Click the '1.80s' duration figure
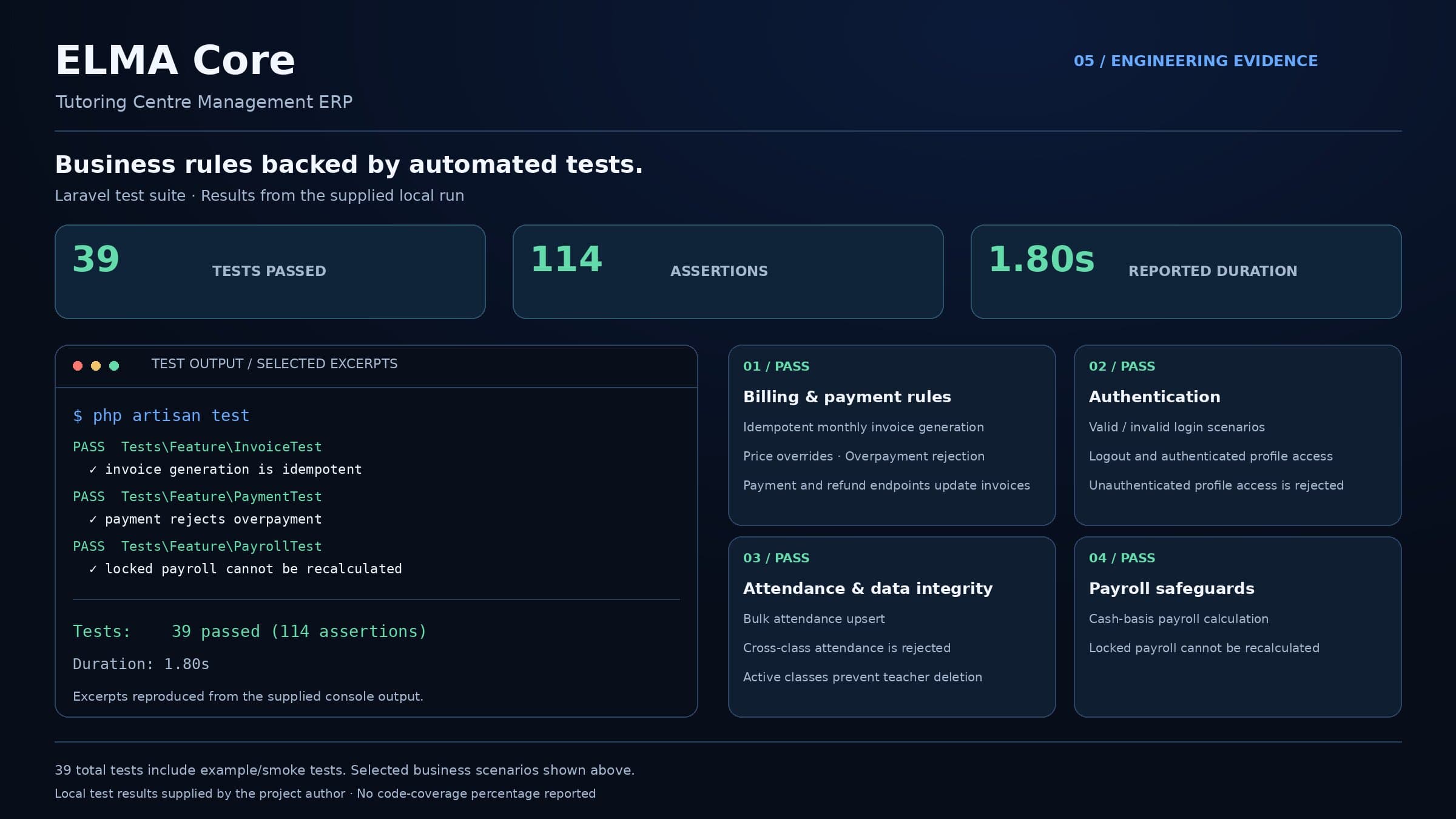This screenshot has width=1456, height=819. click(x=1042, y=259)
